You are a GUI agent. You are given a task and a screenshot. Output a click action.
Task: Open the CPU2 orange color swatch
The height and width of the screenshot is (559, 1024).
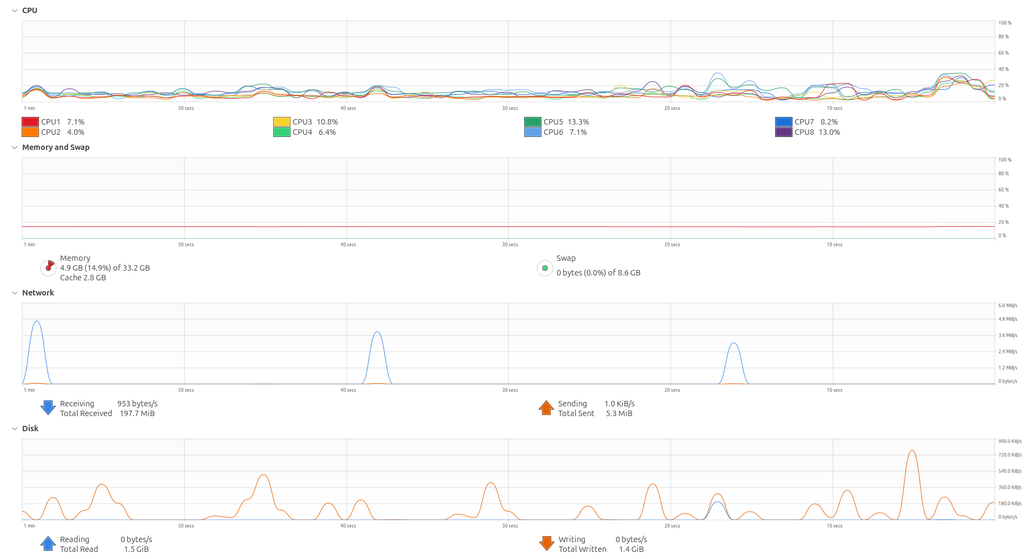pyautogui.click(x=30, y=132)
